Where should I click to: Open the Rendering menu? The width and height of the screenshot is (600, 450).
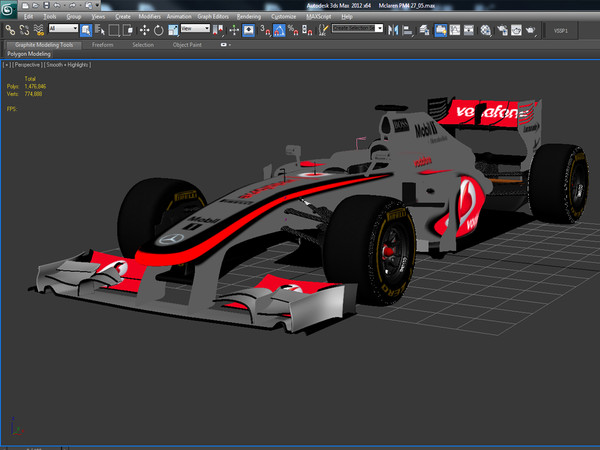pyautogui.click(x=249, y=16)
